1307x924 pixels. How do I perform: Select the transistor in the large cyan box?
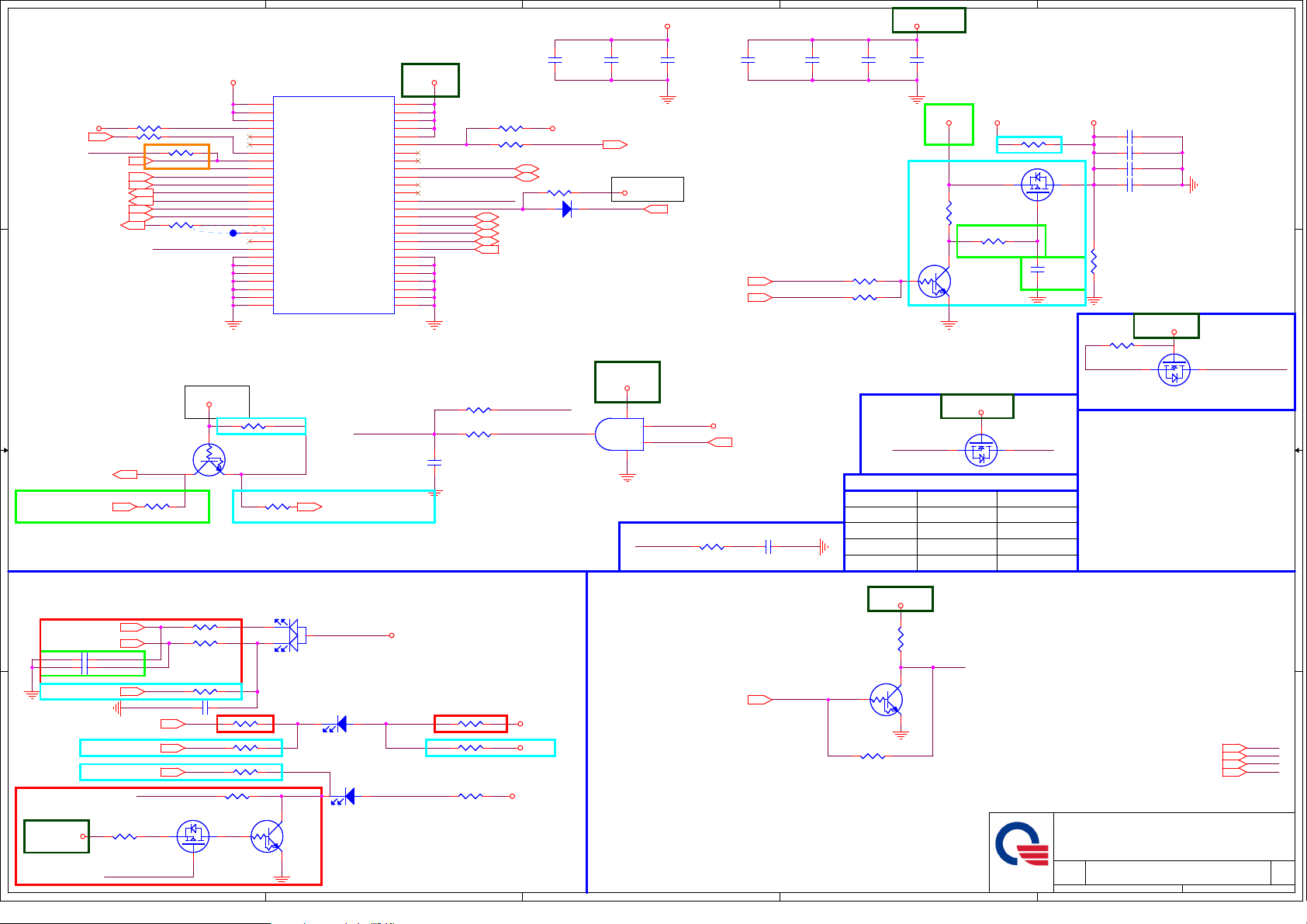click(934, 281)
